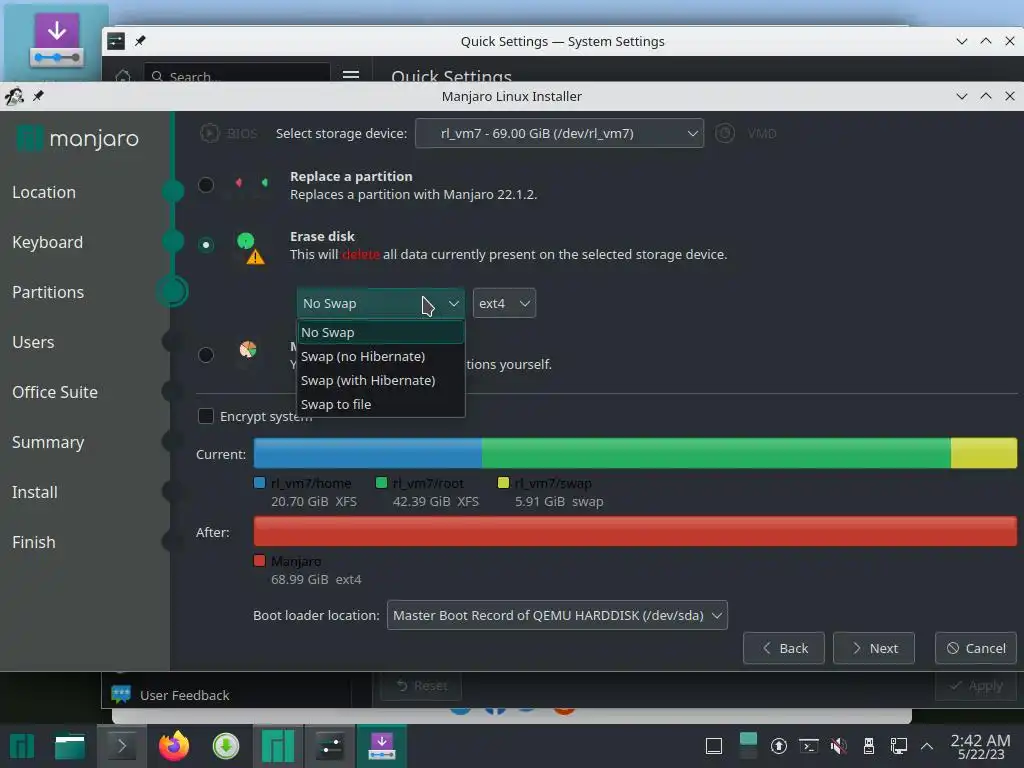Click the installer penguin title bar icon
Screen dimensions: 1024x768
[x=14, y=96]
